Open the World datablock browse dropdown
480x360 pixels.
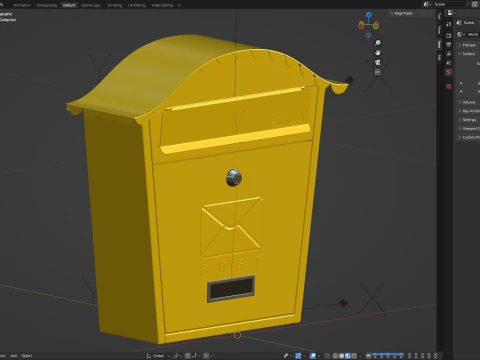[461, 34]
